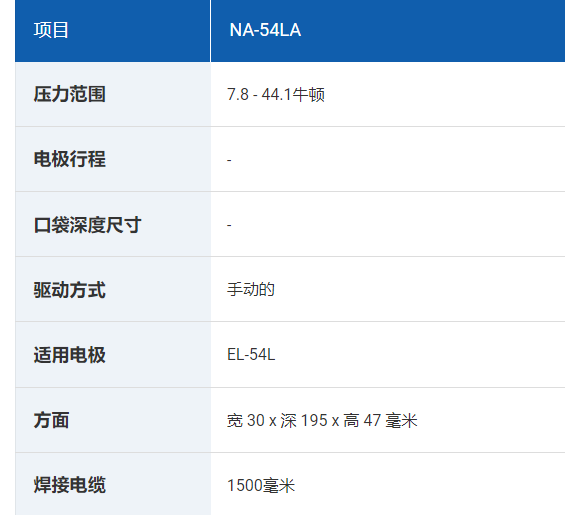565x515 pixels.
Task: Select the 口袋深度尺寸 row label
Action: 87,225
